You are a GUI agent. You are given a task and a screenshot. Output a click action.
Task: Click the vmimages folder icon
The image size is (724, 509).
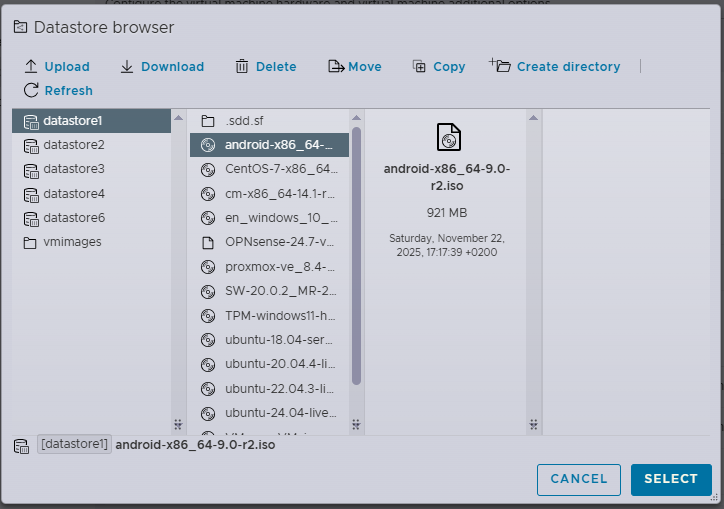(30, 242)
